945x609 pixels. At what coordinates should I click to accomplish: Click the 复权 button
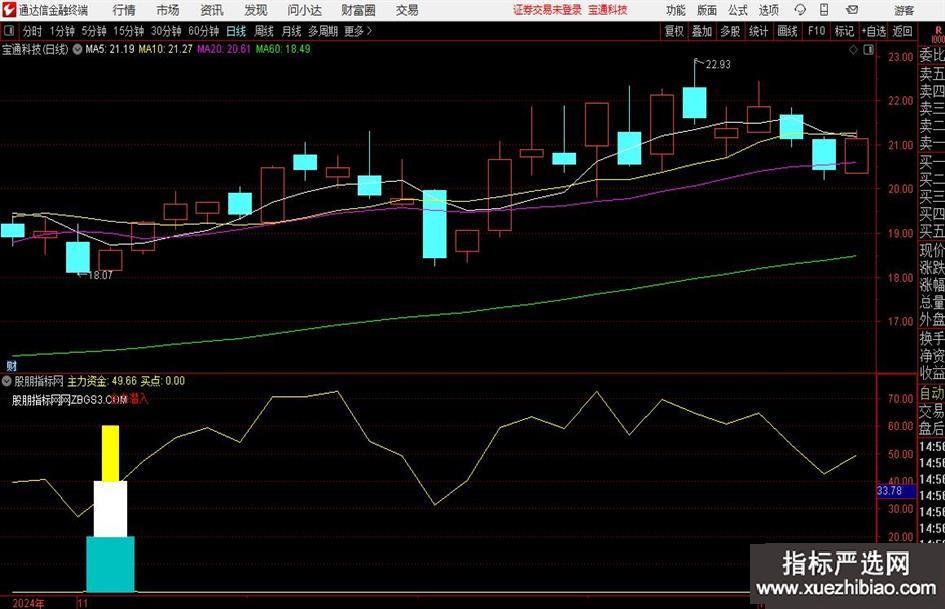tap(674, 31)
